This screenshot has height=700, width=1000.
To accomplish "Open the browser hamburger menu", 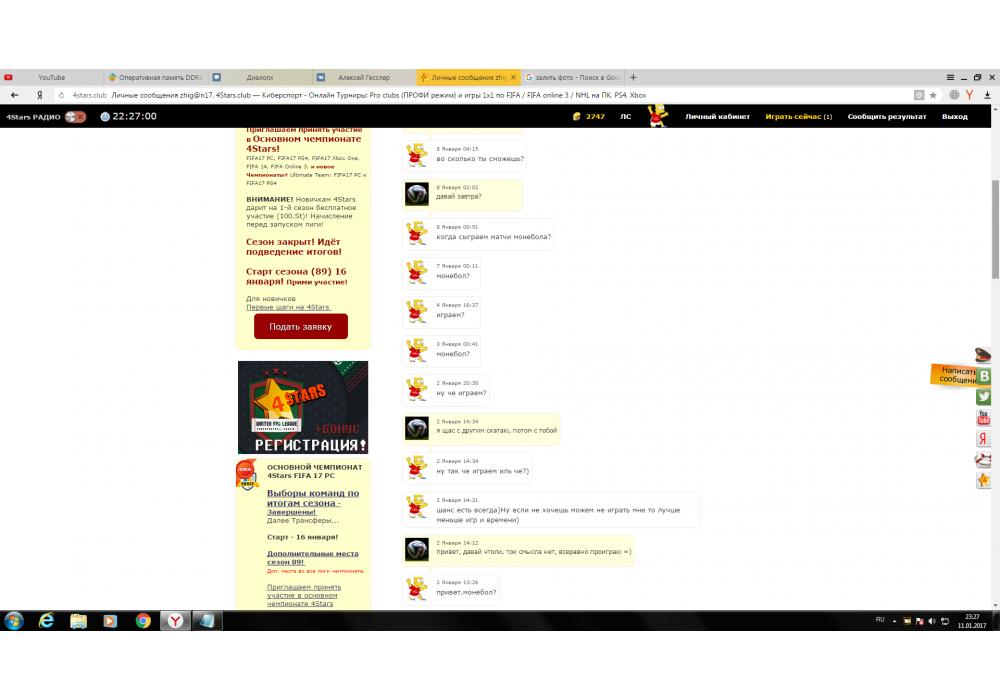I will point(950,77).
